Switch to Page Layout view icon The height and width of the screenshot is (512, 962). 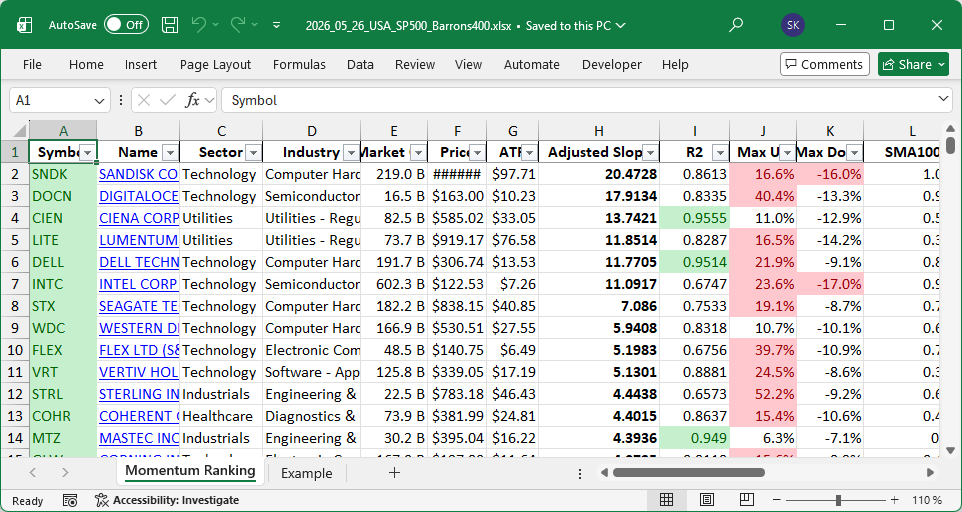(x=706, y=500)
